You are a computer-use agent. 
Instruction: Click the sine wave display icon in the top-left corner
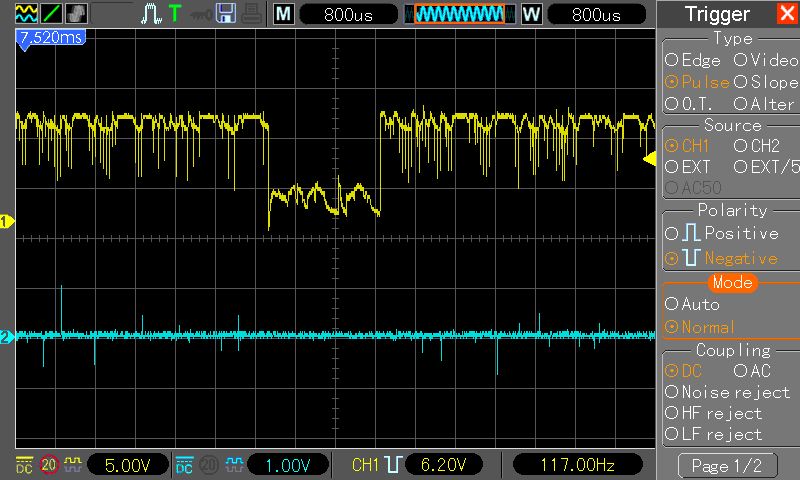pos(27,14)
